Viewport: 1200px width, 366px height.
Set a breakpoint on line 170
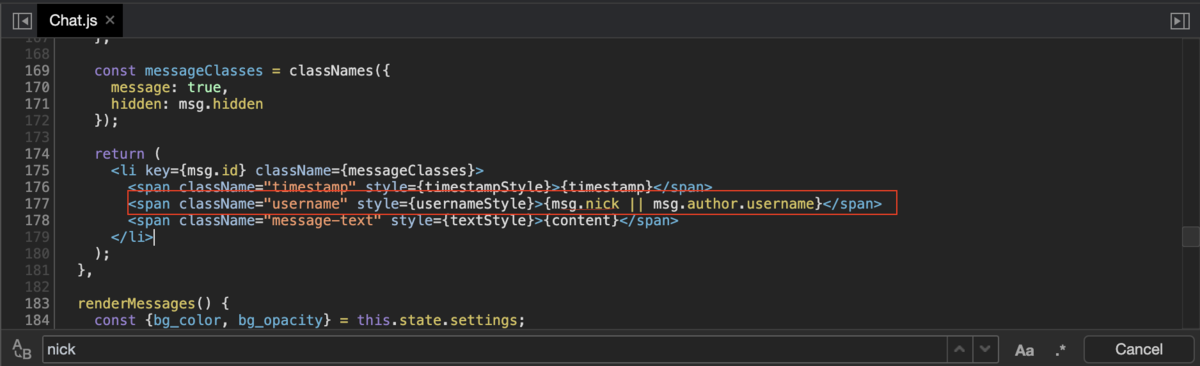[x=36, y=87]
